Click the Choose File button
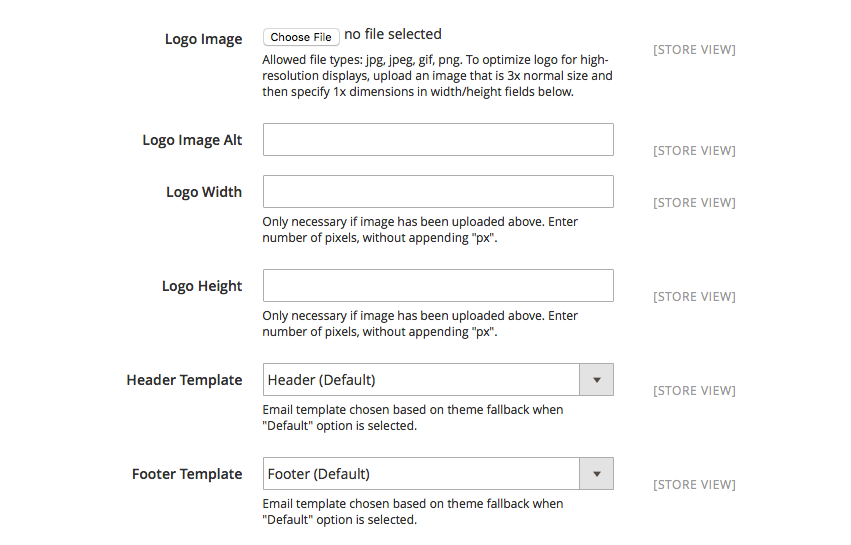Image resolution: width=851 pixels, height=545 pixels. coord(301,37)
